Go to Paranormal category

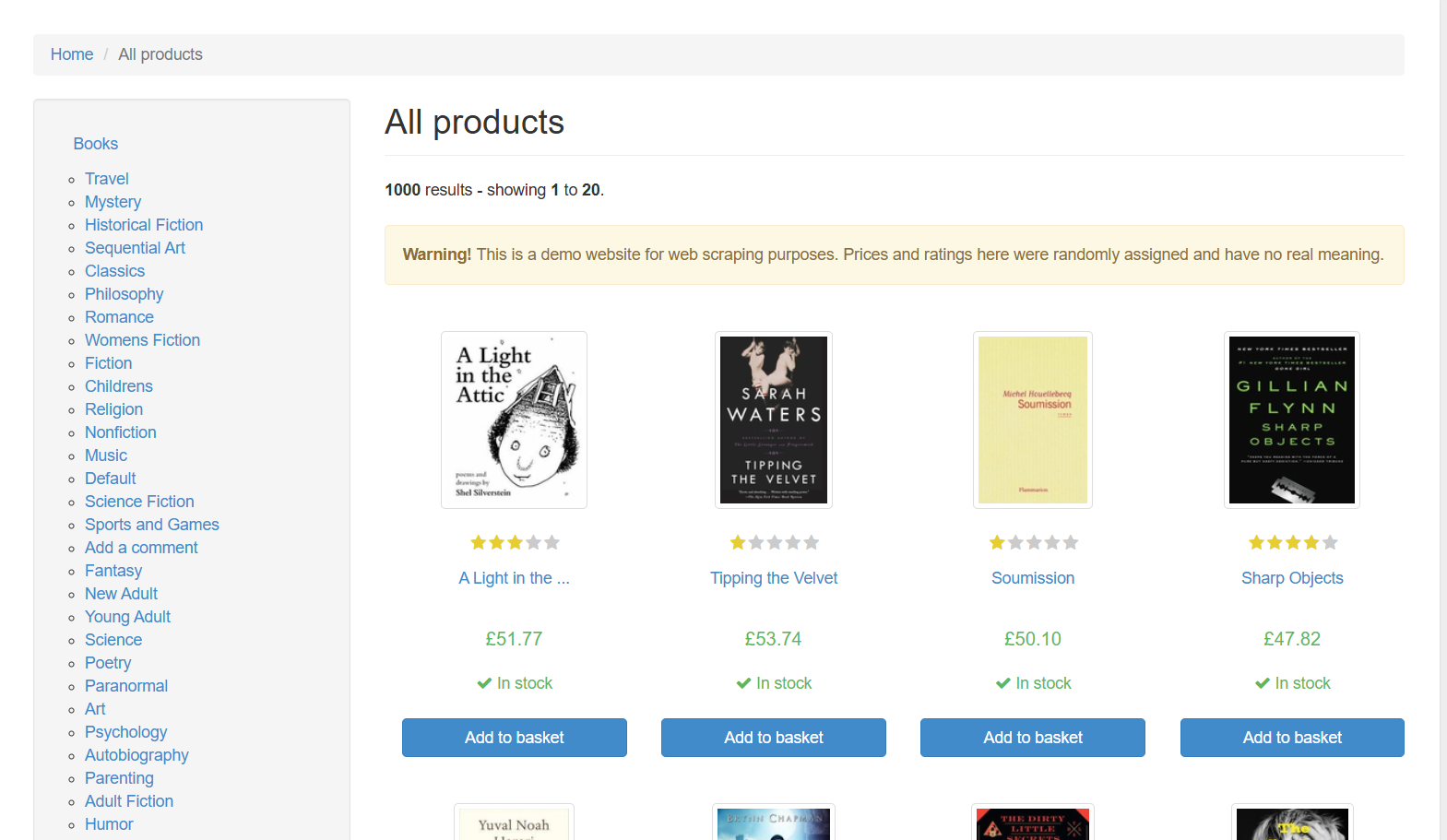tap(126, 686)
